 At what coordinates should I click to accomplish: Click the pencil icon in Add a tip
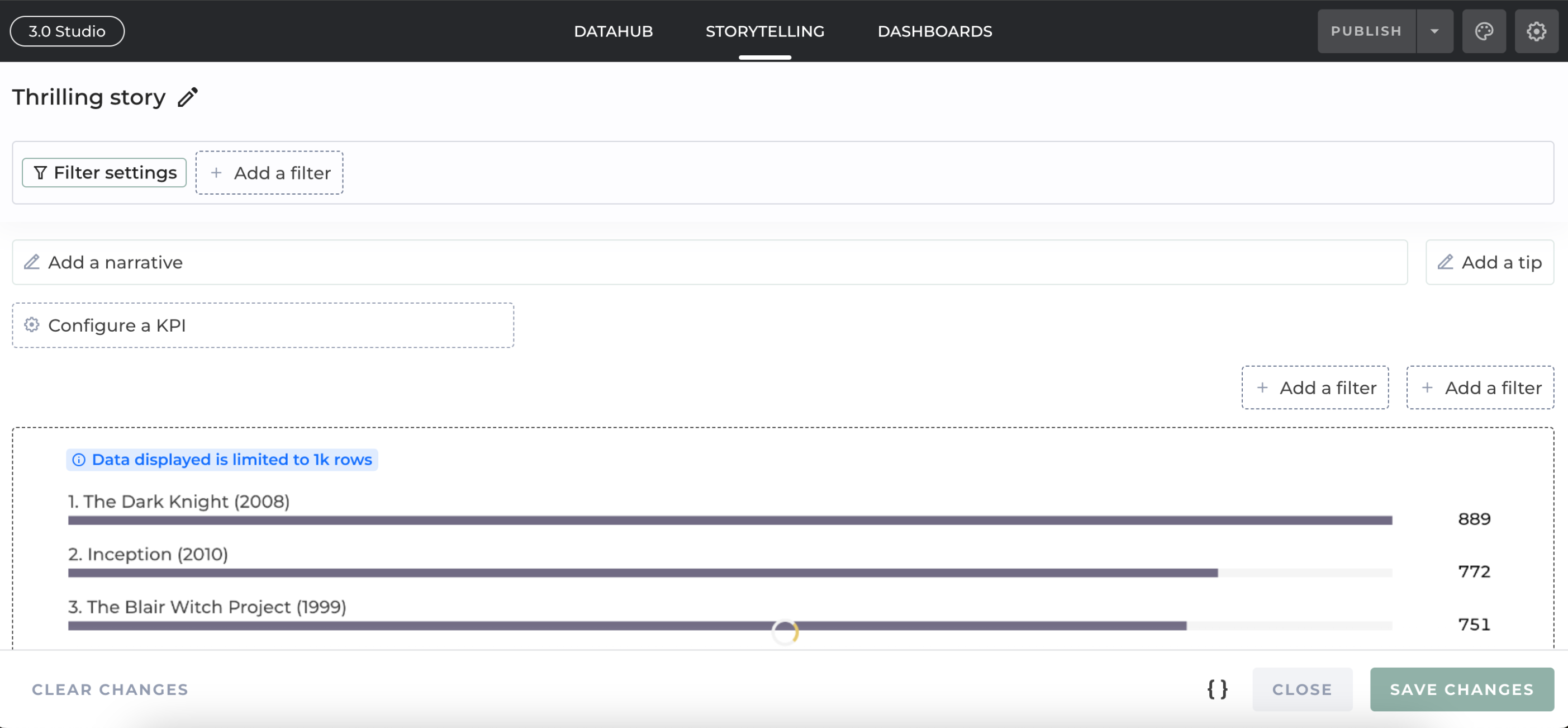tap(1445, 262)
